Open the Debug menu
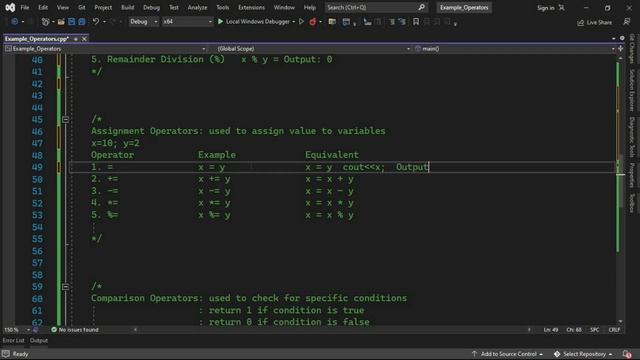The width and height of the screenshot is (640, 360). (151, 7)
